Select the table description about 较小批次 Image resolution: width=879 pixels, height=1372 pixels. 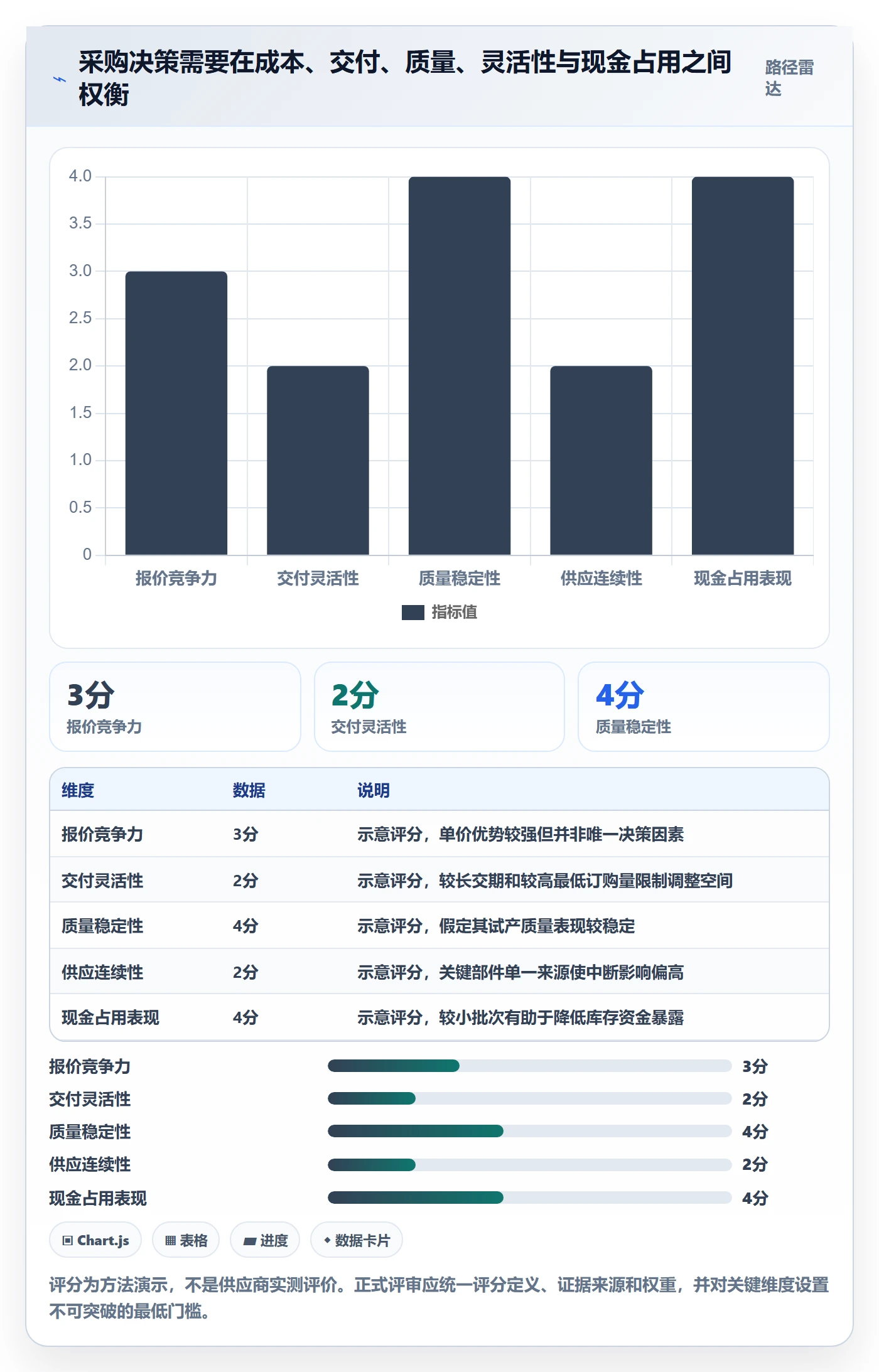[x=520, y=1017]
